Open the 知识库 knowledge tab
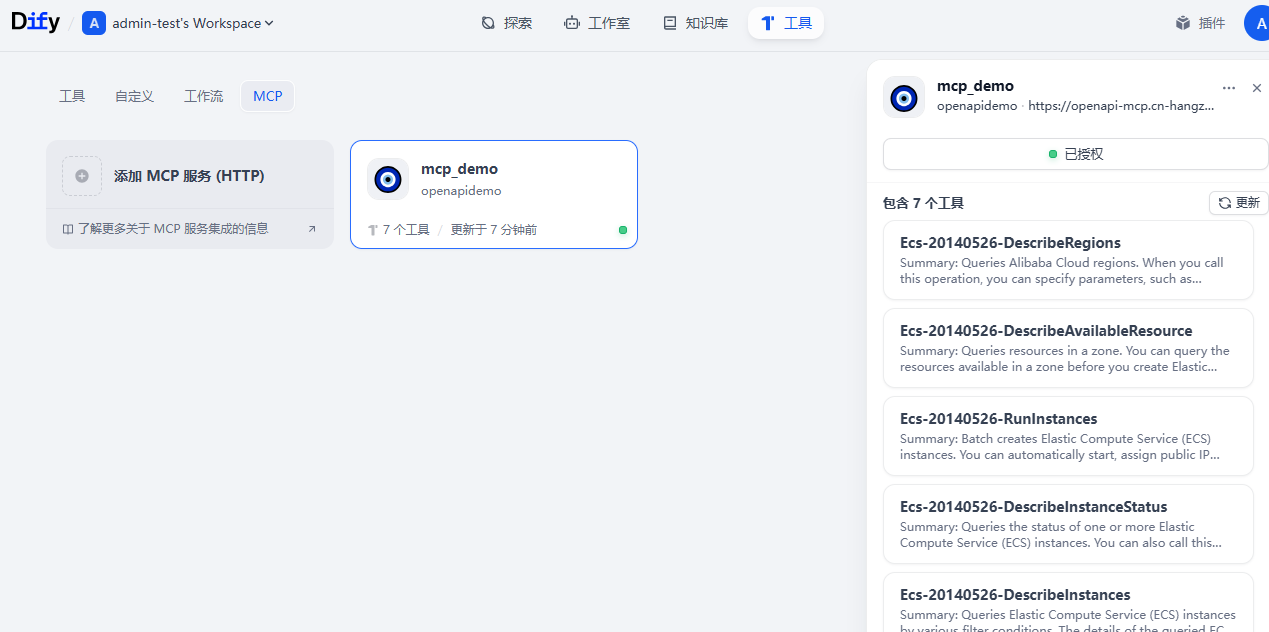This screenshot has width=1269, height=632. (695, 23)
